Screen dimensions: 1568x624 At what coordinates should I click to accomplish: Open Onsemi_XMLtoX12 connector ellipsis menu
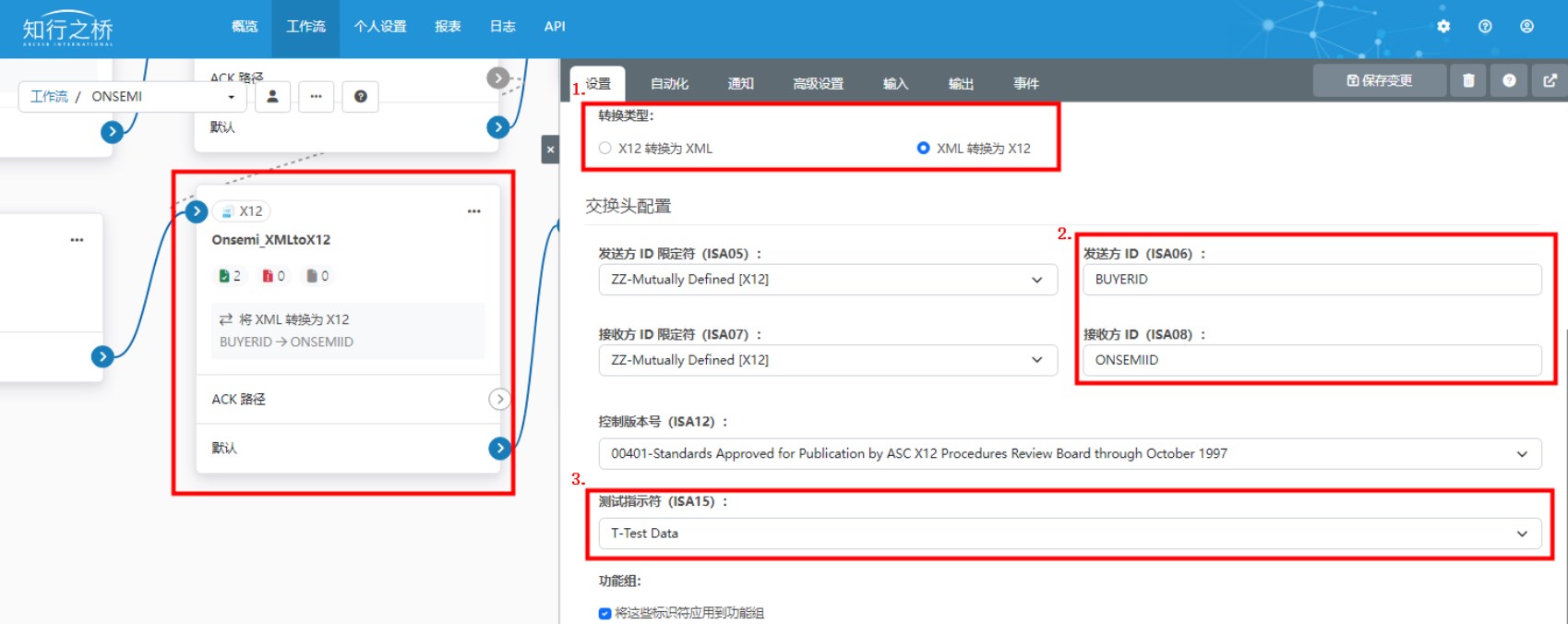tap(473, 211)
